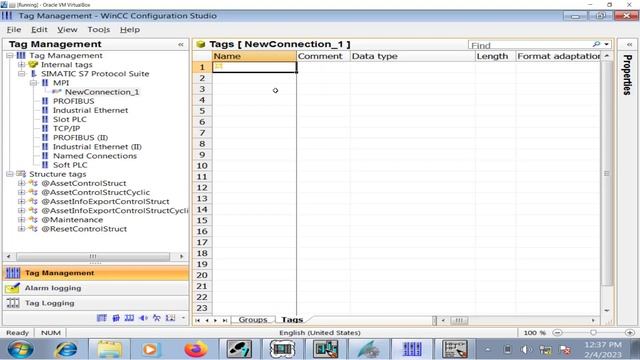The height and width of the screenshot is (360, 640).
Task: Show hidden tray icons arrow
Action: point(487,350)
